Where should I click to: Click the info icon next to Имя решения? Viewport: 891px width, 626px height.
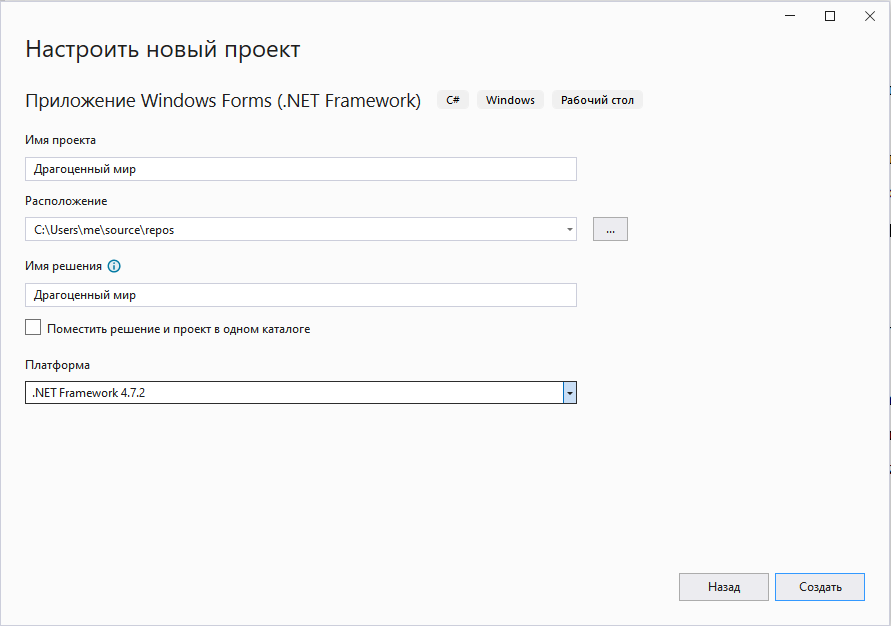(x=114, y=266)
